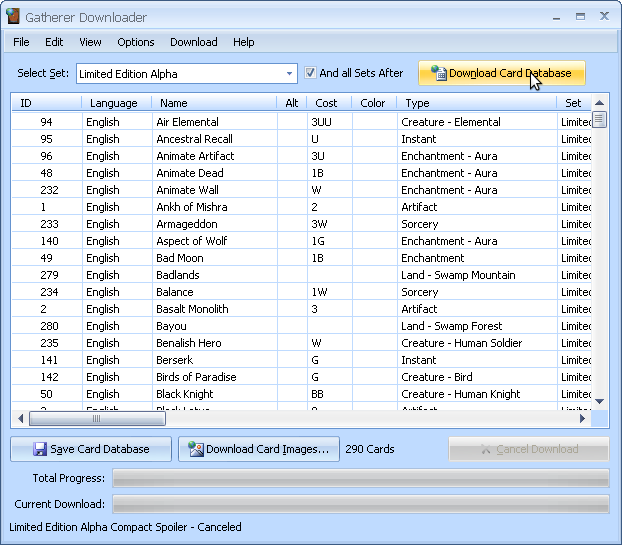Click the horizontal scrollbar left arrow
This screenshot has width=622, height=545.
click(20, 418)
